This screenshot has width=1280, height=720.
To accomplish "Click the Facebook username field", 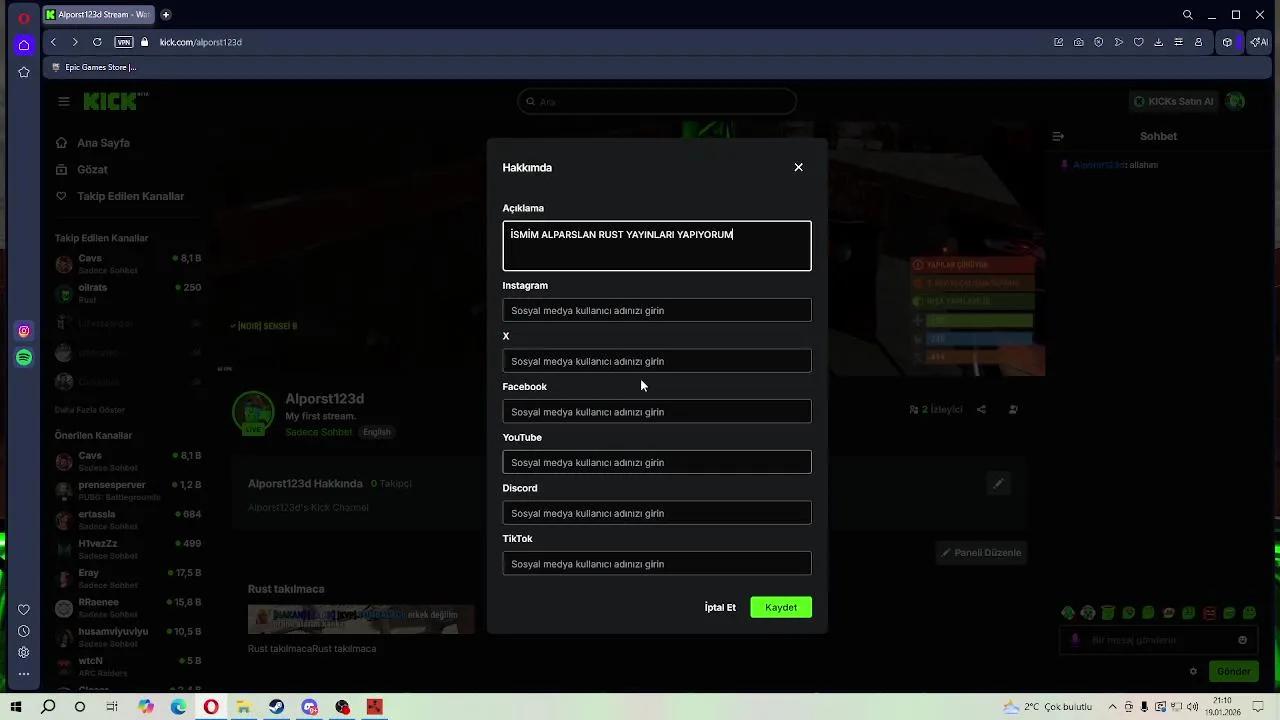I will click(x=657, y=412).
